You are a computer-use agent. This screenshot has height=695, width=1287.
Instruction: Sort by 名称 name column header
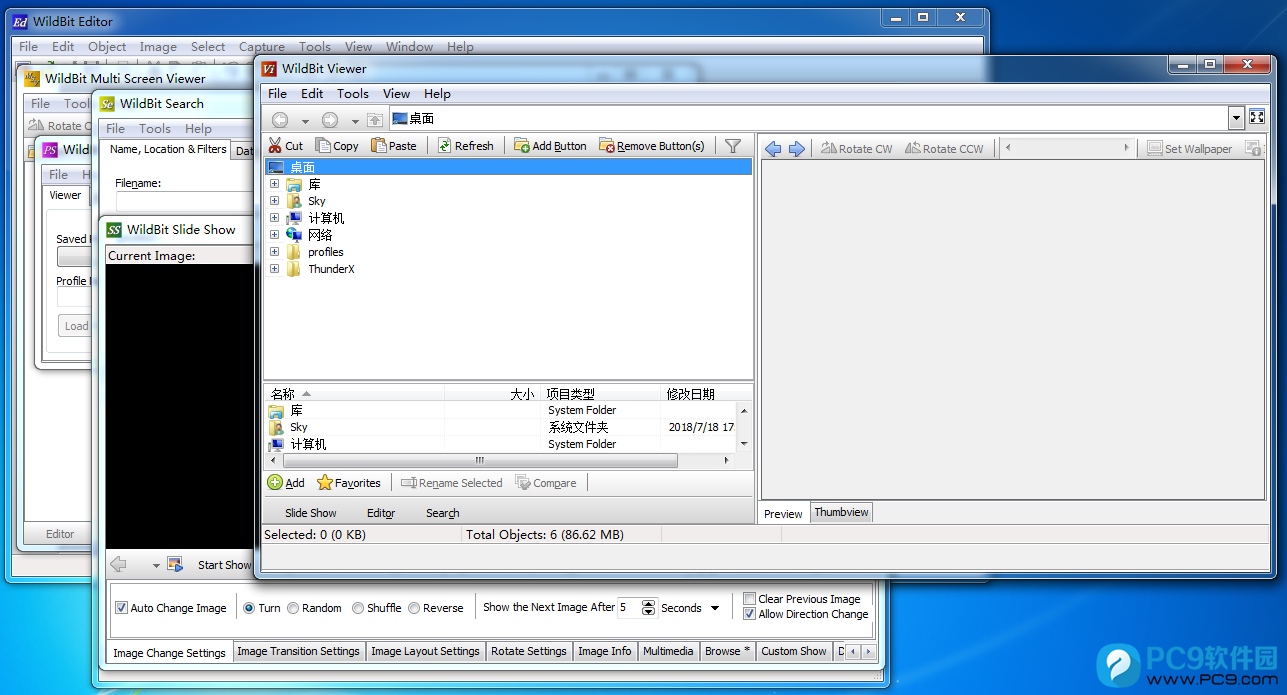pos(354,394)
